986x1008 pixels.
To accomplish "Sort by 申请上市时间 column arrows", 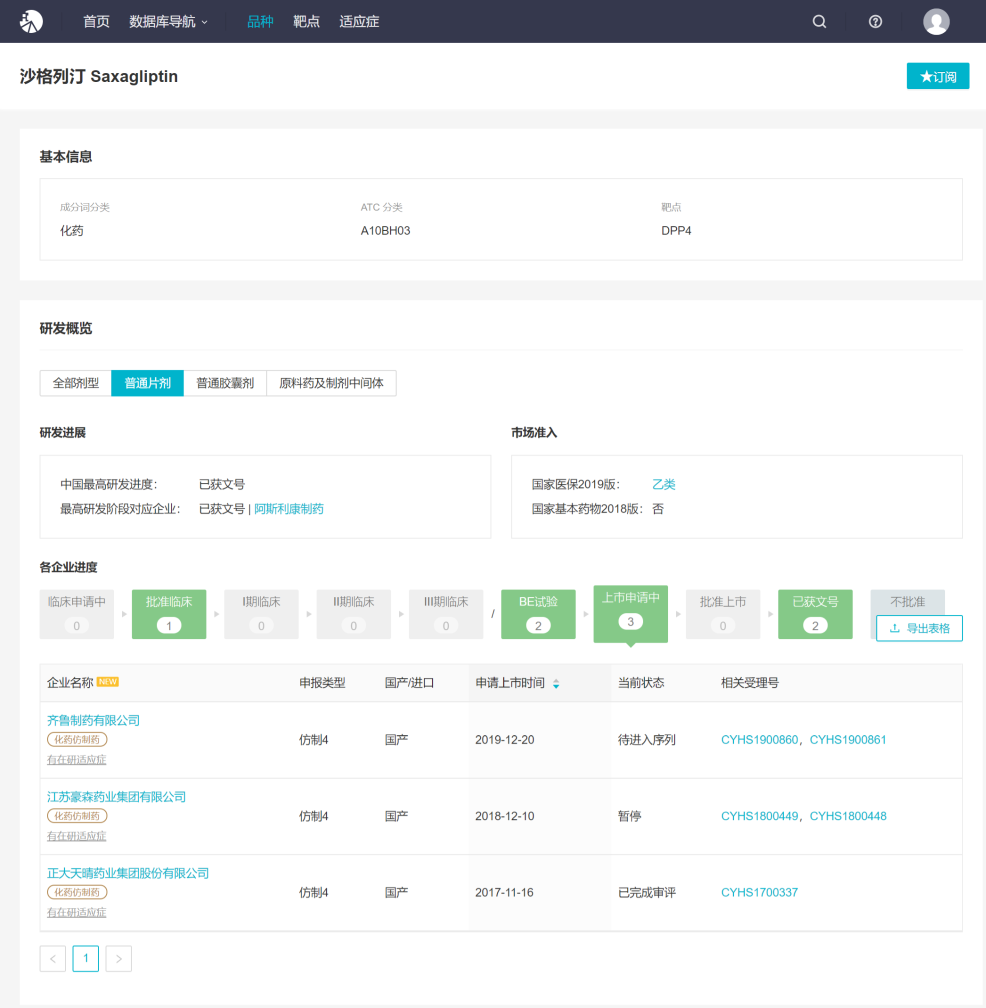I will 556,684.
